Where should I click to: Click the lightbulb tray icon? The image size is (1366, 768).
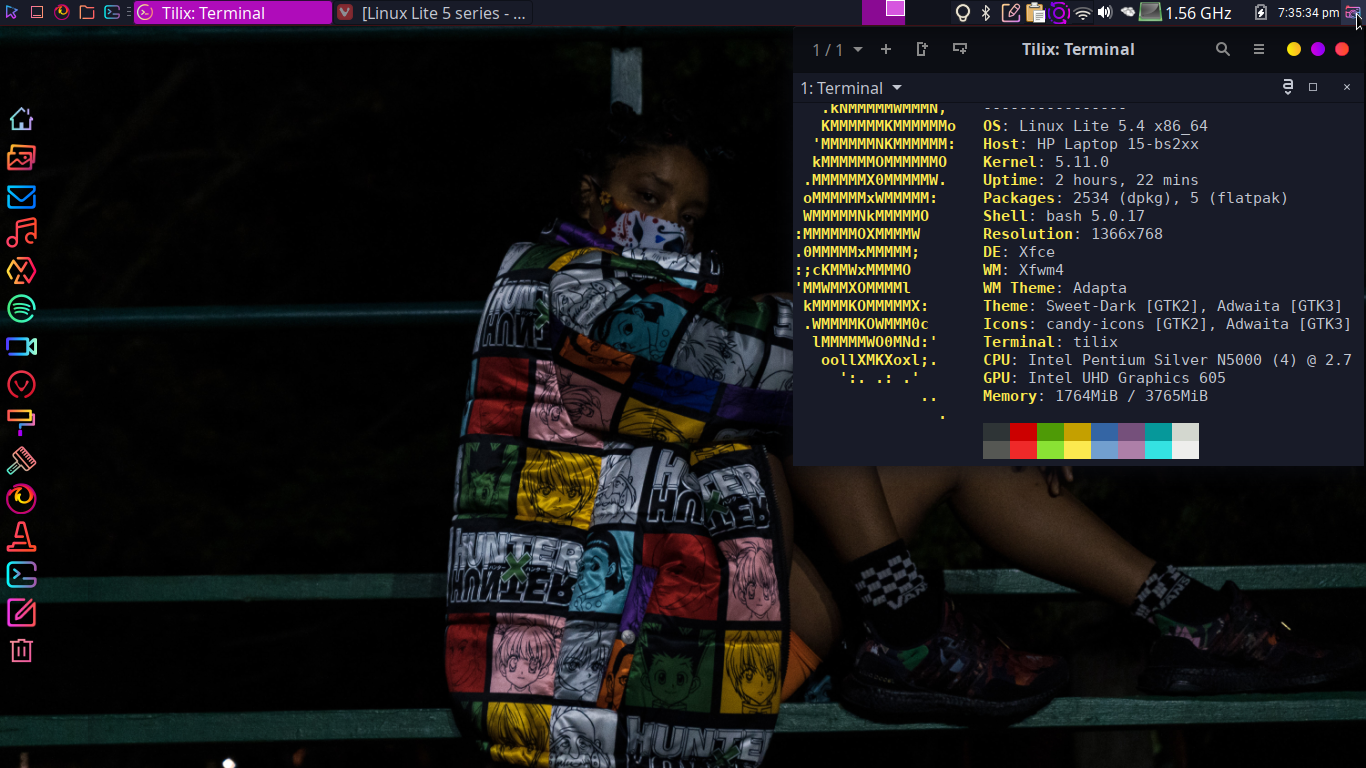click(x=963, y=13)
